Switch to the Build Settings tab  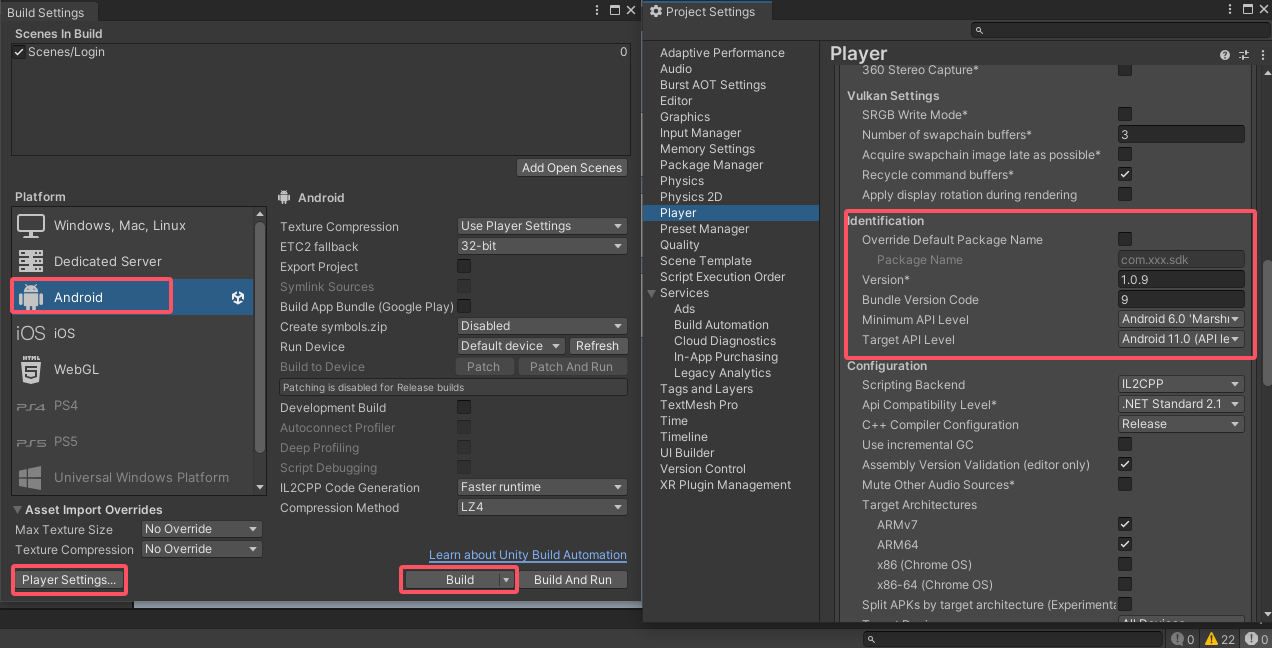pyautogui.click(x=48, y=12)
